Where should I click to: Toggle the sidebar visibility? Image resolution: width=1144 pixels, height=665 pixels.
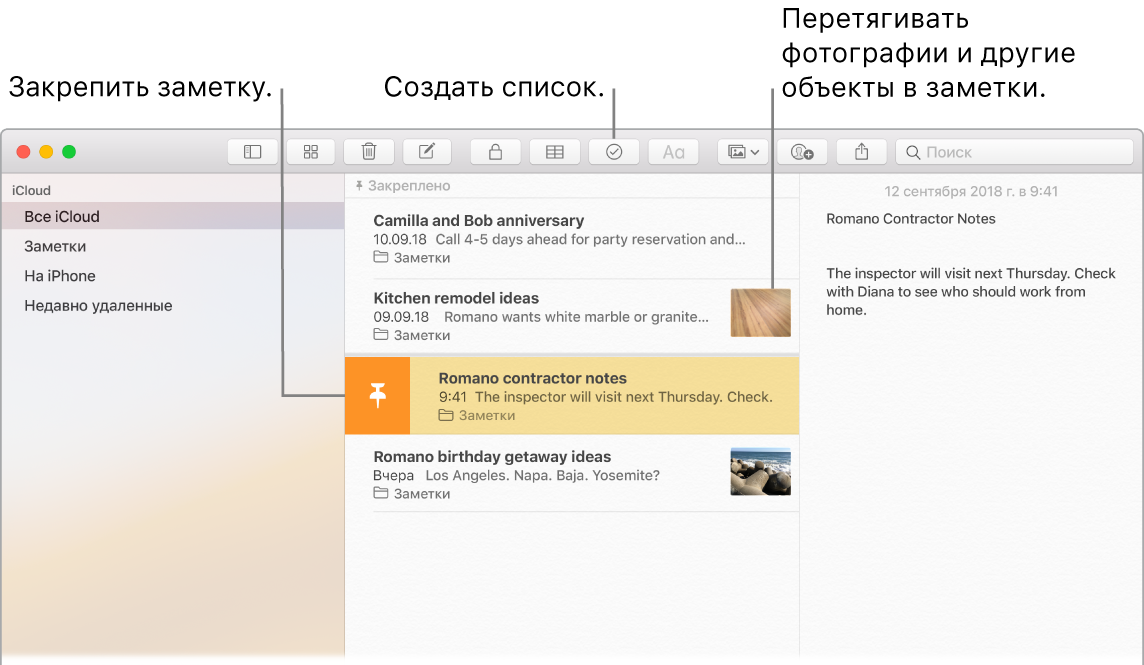click(x=252, y=151)
